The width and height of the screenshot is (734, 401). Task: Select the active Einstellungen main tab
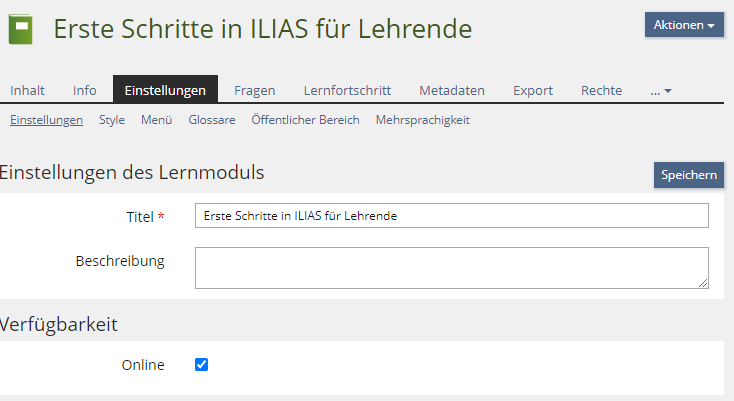(165, 90)
